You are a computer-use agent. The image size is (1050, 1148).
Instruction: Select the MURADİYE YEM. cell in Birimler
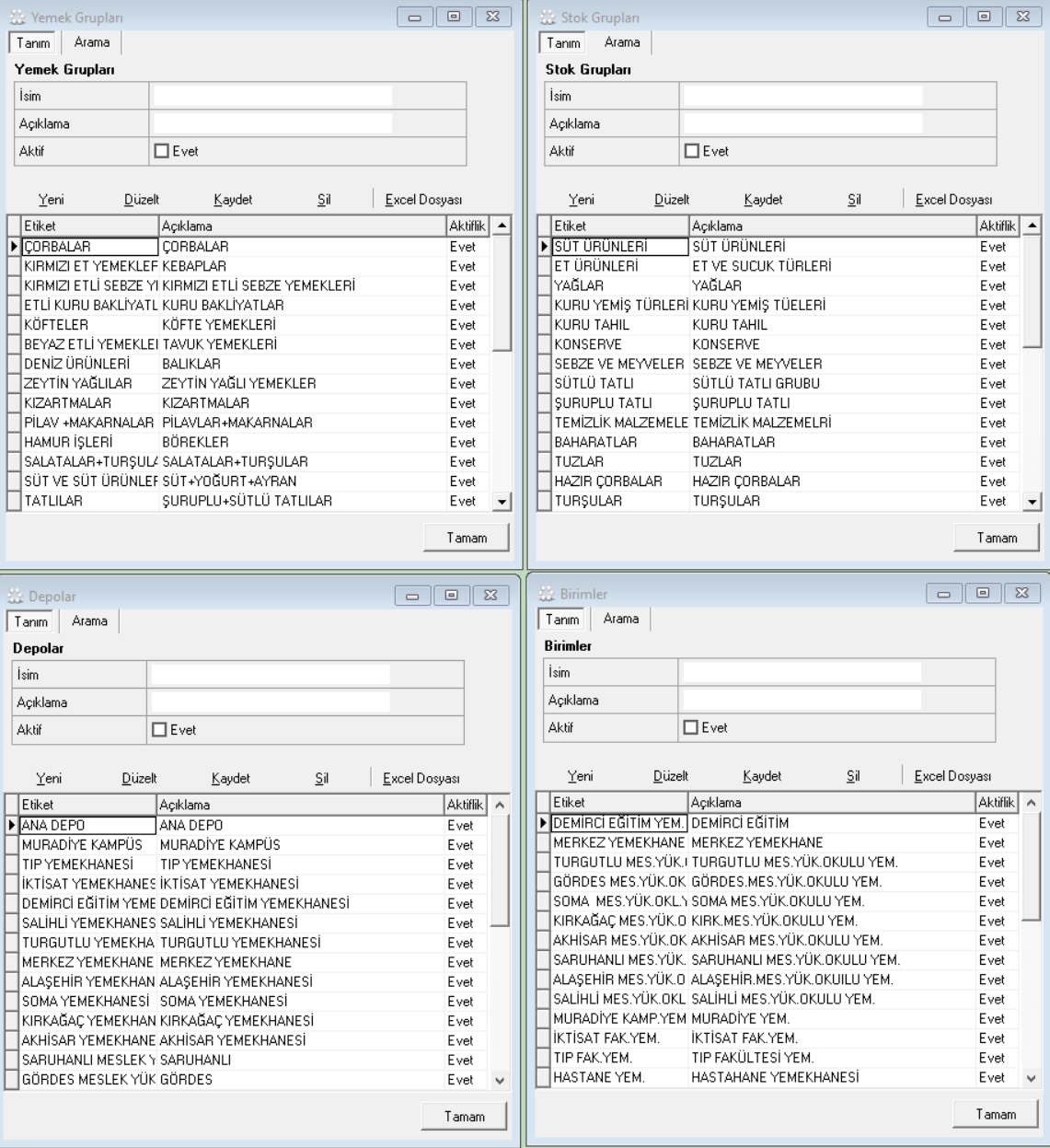pyautogui.click(x=832, y=1018)
